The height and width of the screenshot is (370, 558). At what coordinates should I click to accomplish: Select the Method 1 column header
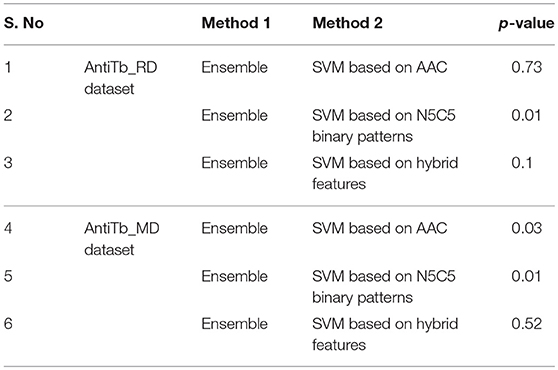[x=236, y=23]
